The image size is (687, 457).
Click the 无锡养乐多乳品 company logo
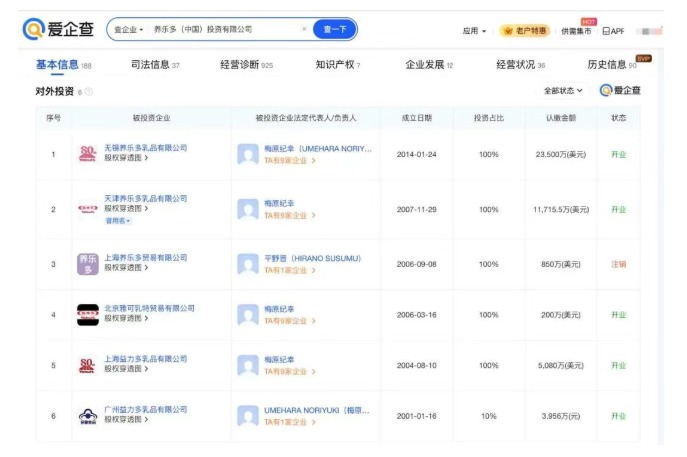(88, 154)
